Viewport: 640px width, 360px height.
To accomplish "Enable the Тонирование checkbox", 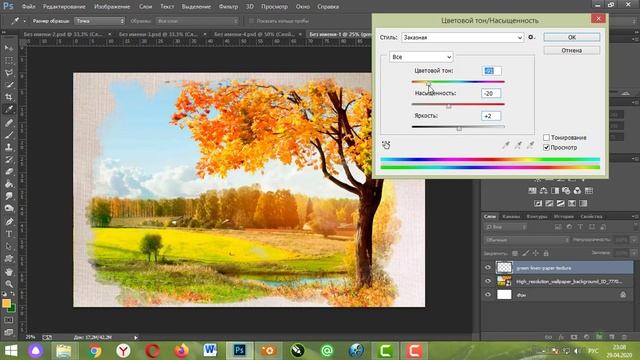I will coord(546,138).
